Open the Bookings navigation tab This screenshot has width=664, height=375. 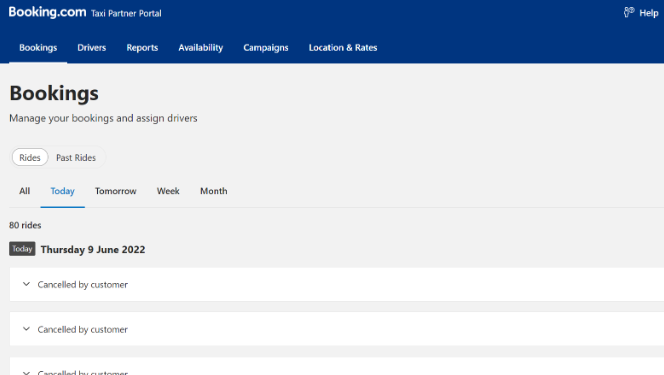[38, 47]
